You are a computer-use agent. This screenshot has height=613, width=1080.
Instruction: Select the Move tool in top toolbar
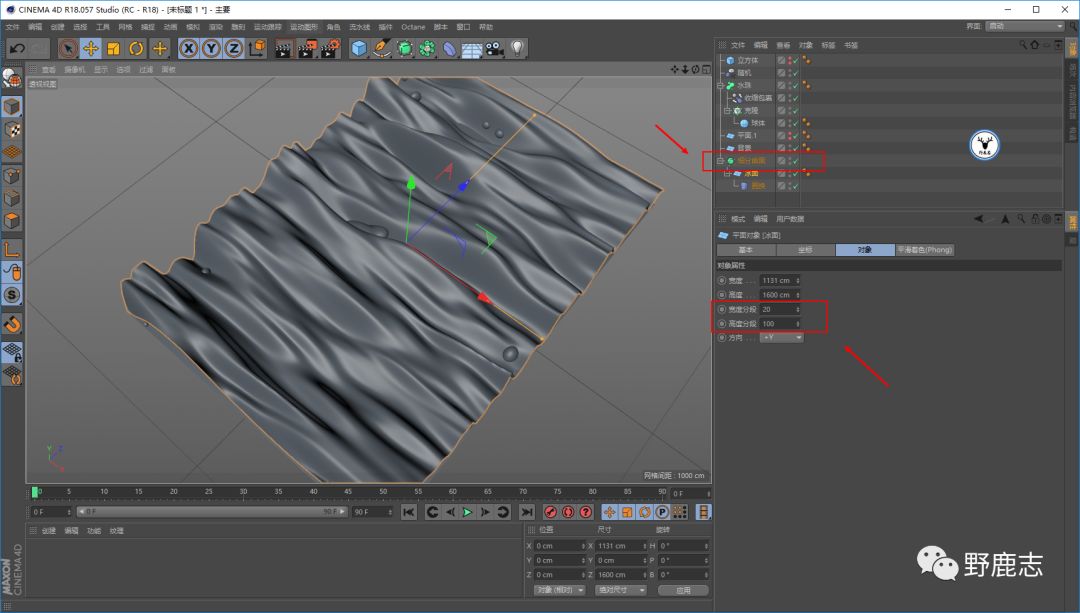pos(91,48)
